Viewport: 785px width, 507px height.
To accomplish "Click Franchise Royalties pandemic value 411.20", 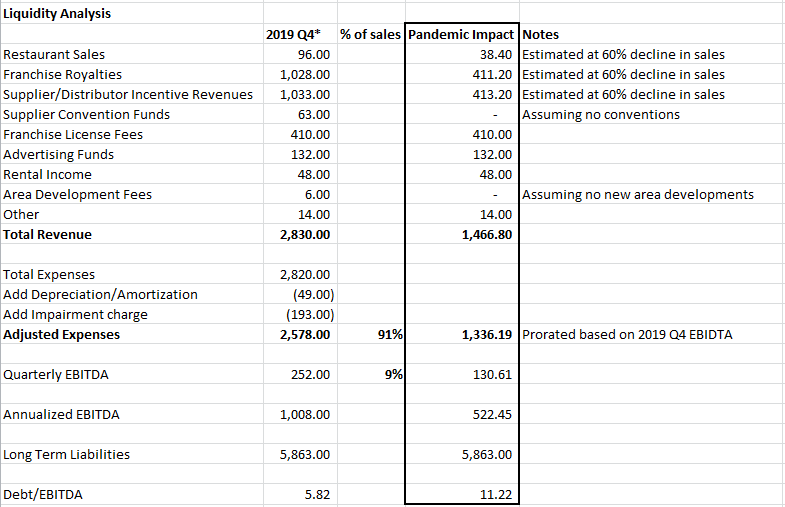I will pyautogui.click(x=462, y=74).
